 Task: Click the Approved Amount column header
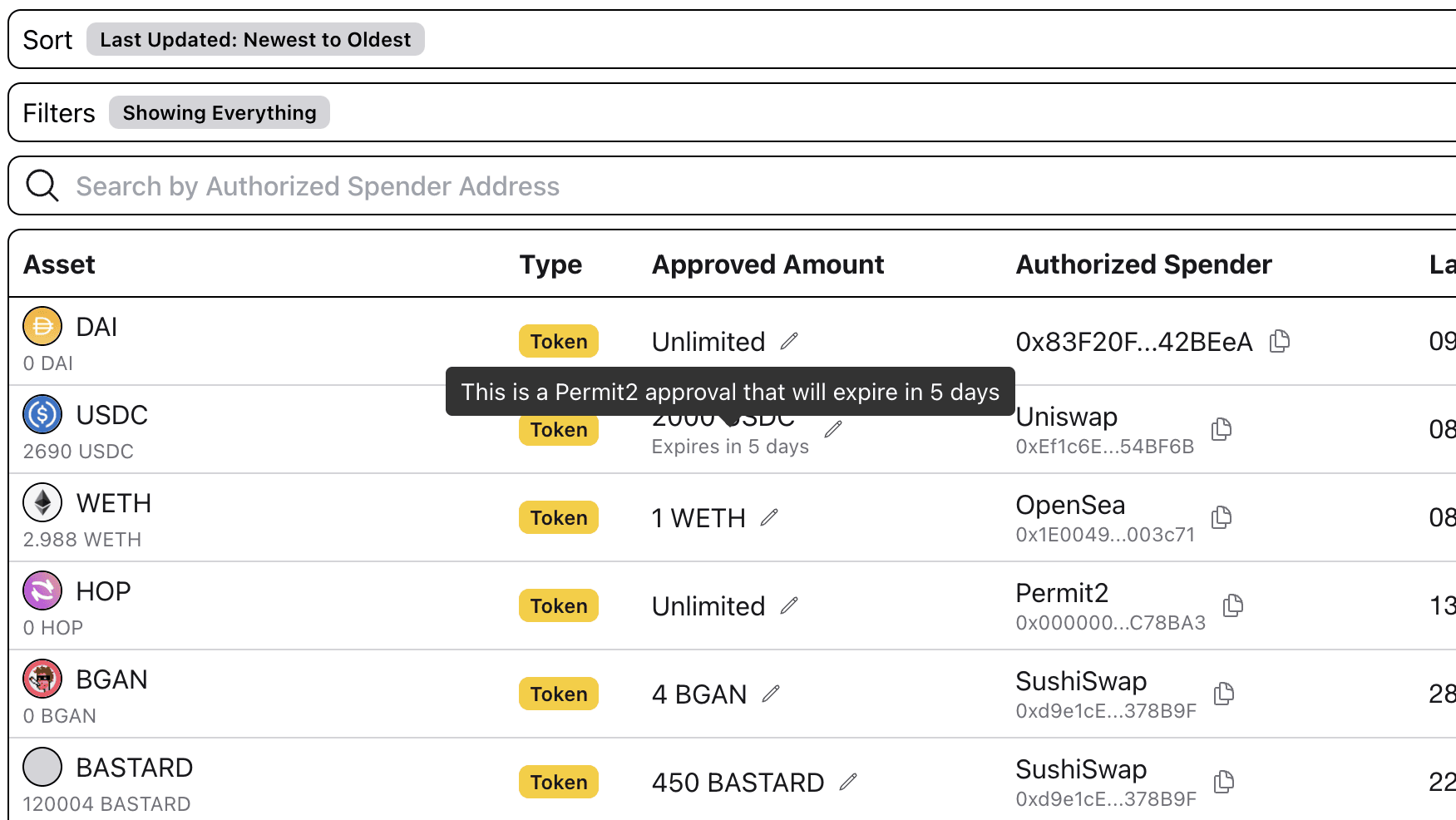[x=767, y=264]
